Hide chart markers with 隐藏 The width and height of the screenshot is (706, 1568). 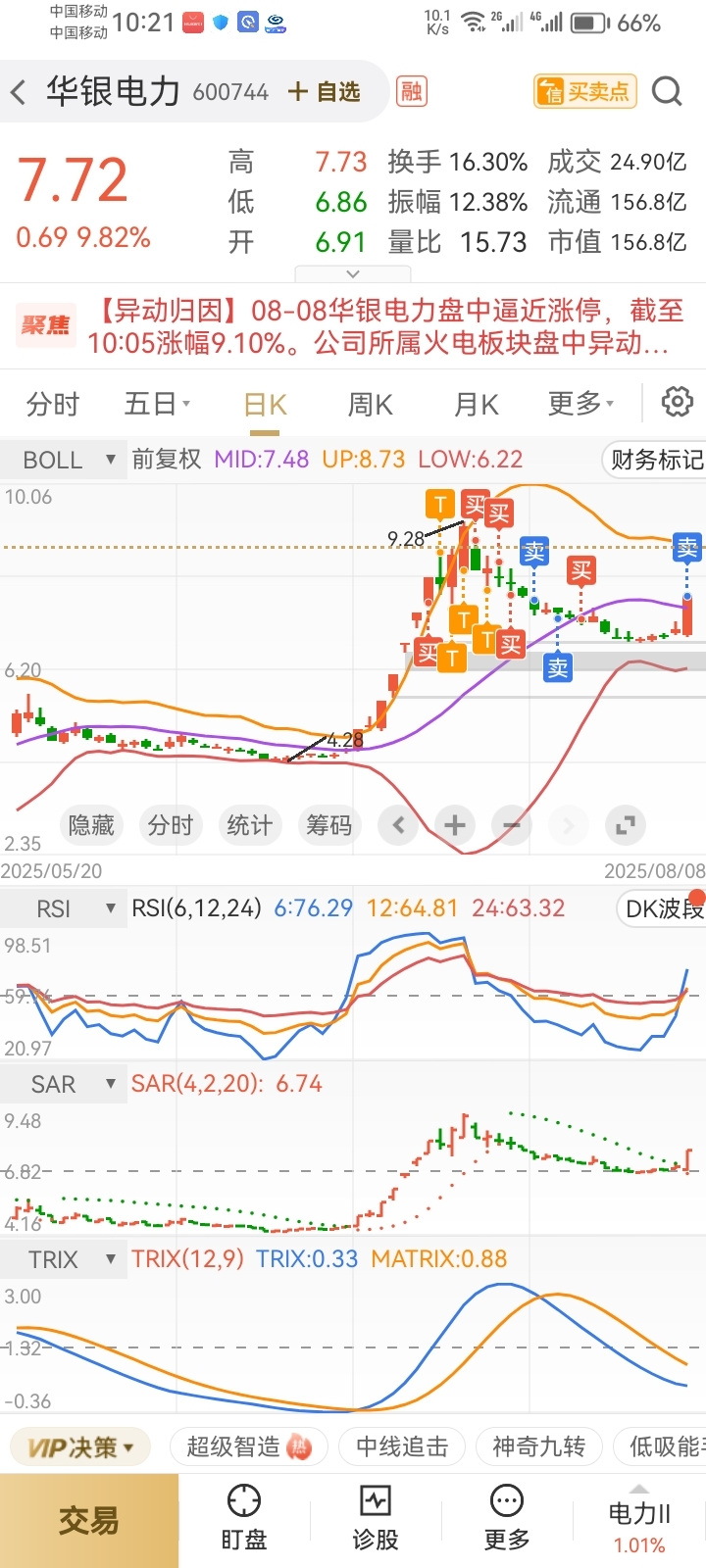pos(91,825)
